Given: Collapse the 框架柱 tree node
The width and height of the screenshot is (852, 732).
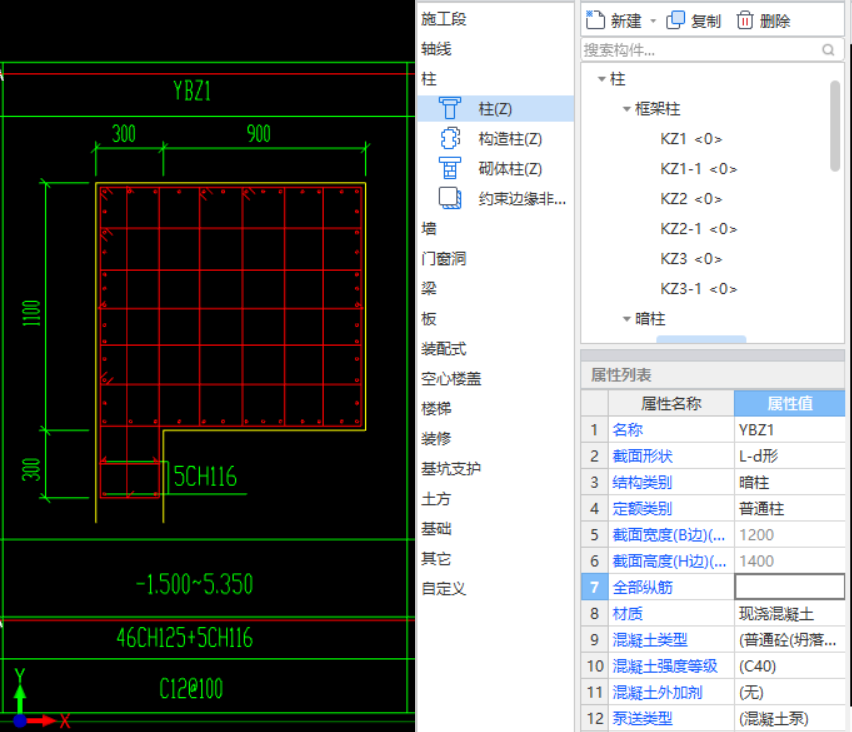Looking at the screenshot, I should click(627, 109).
